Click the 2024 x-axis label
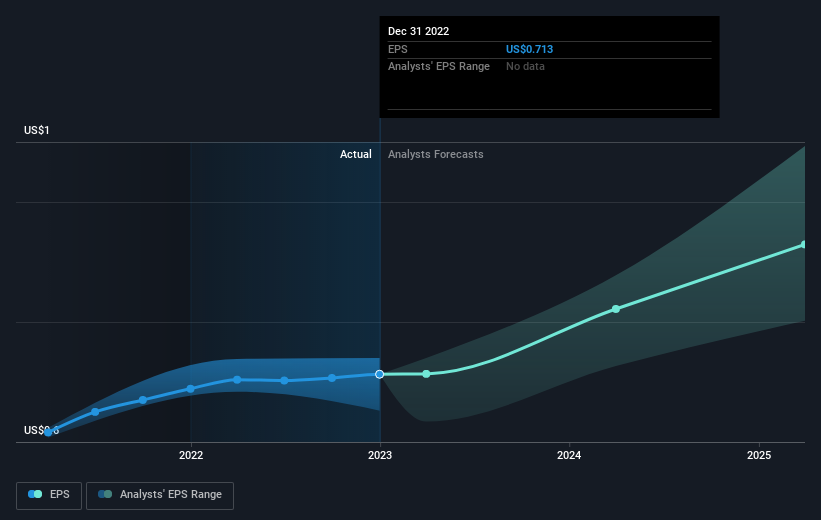This screenshot has width=821, height=520. (x=569, y=455)
